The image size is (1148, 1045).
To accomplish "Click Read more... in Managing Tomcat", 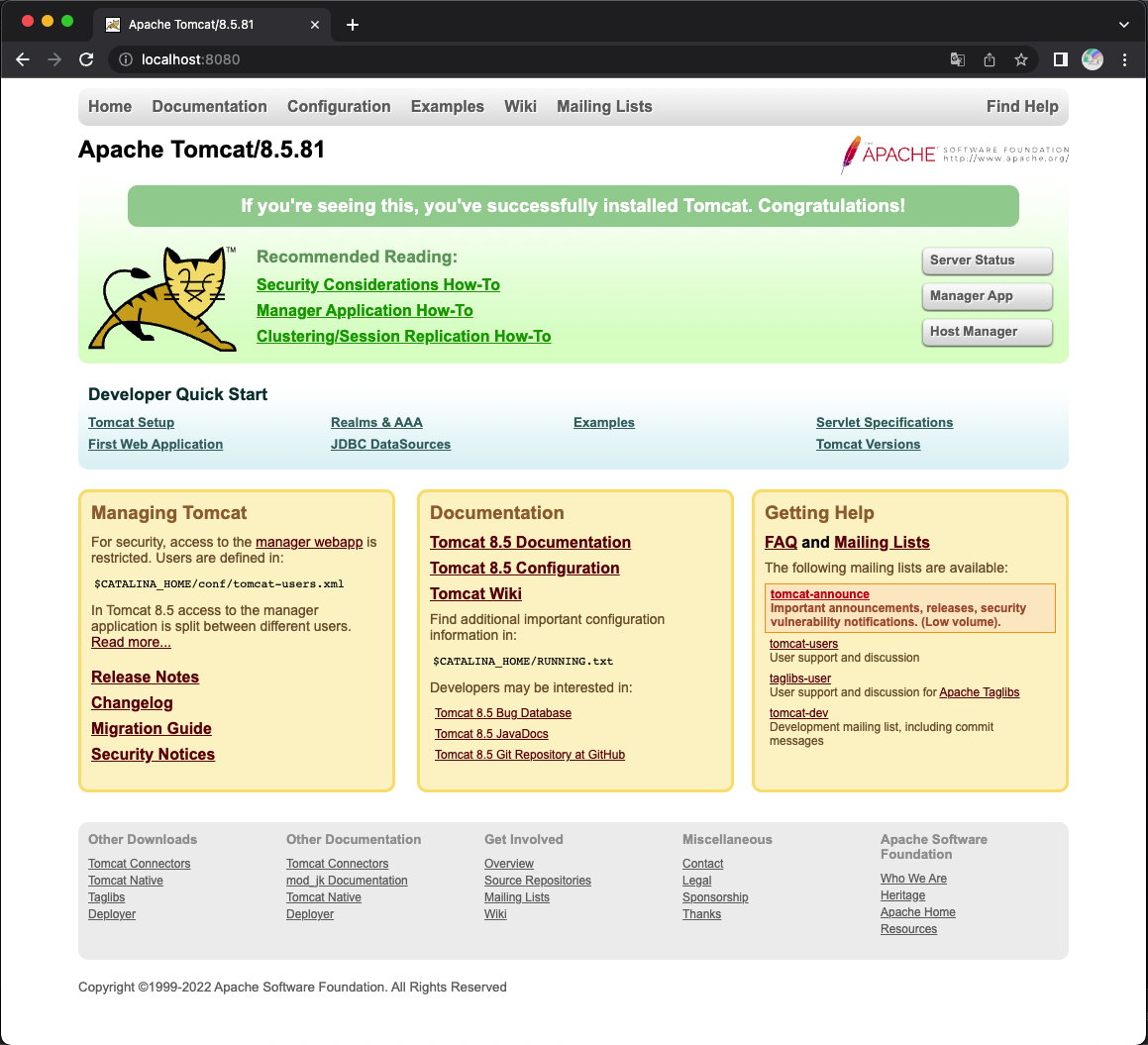I will [131, 642].
